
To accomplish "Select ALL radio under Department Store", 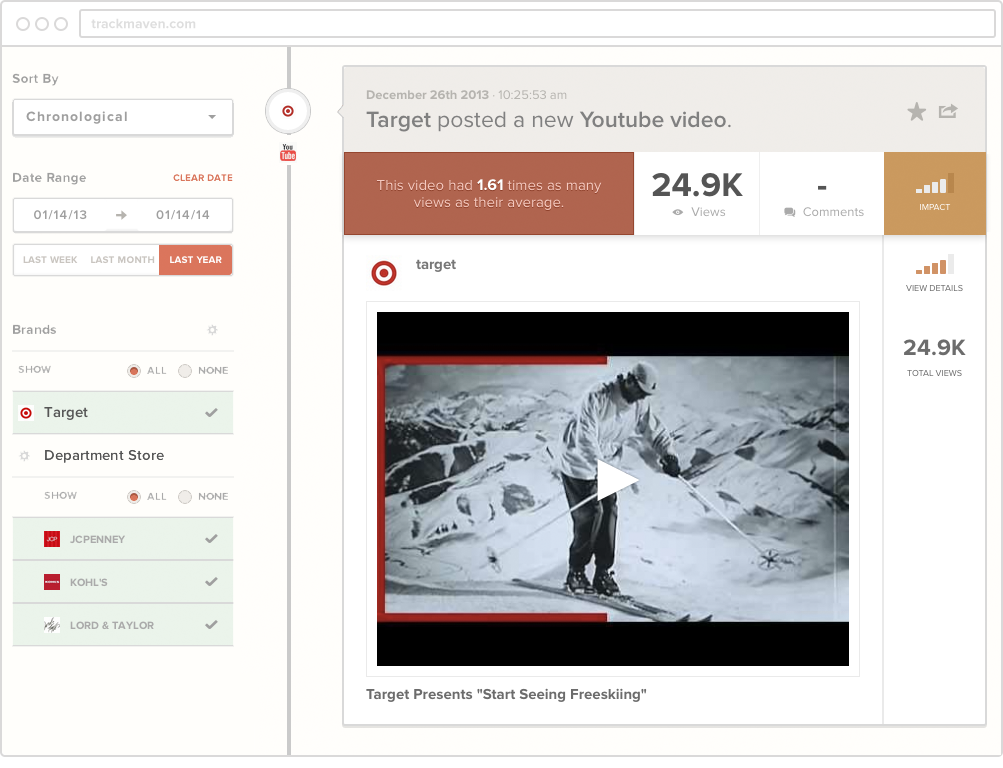I will 134,497.
